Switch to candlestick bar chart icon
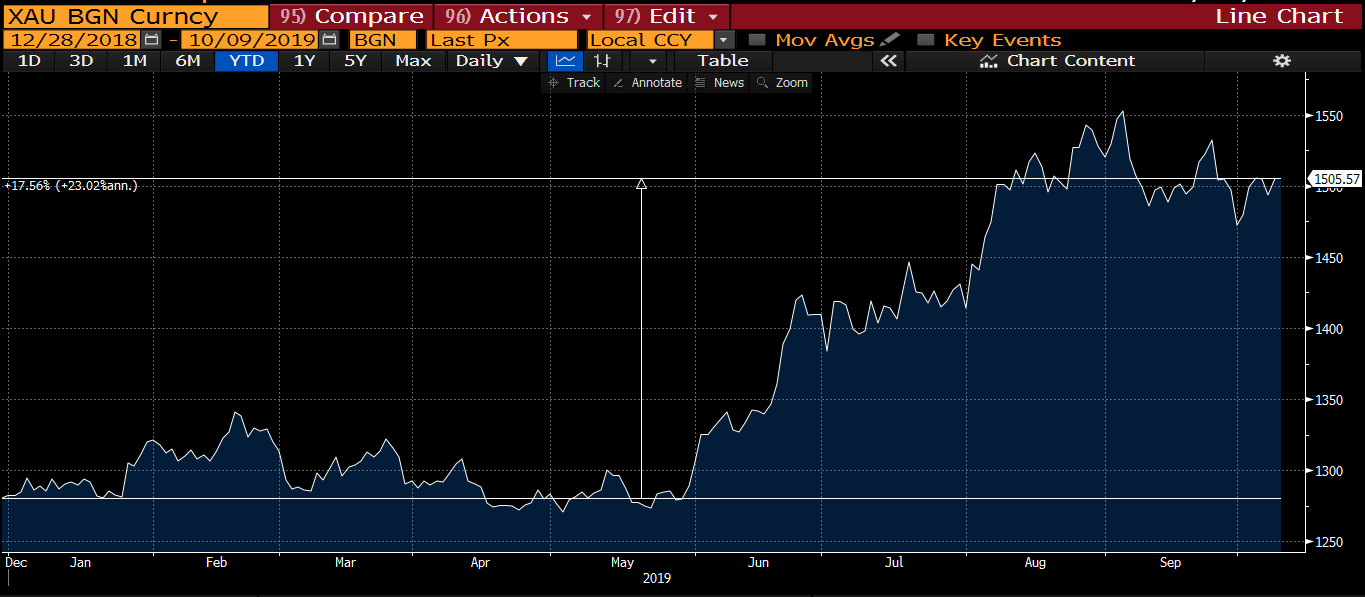Screen dimensions: 1365x597 tap(602, 61)
